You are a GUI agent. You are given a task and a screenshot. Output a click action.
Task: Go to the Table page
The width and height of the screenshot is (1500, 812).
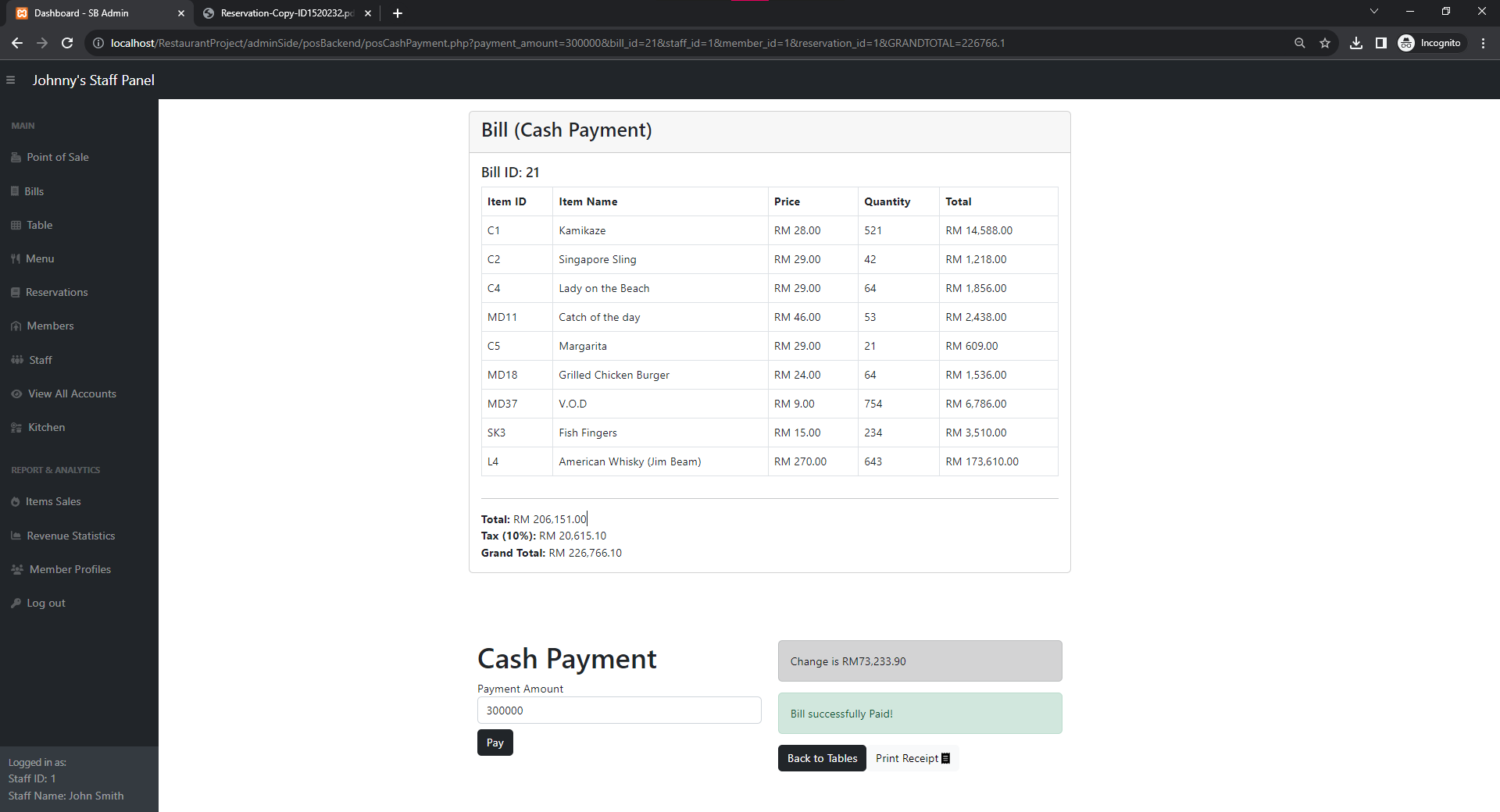pyautogui.click(x=40, y=225)
